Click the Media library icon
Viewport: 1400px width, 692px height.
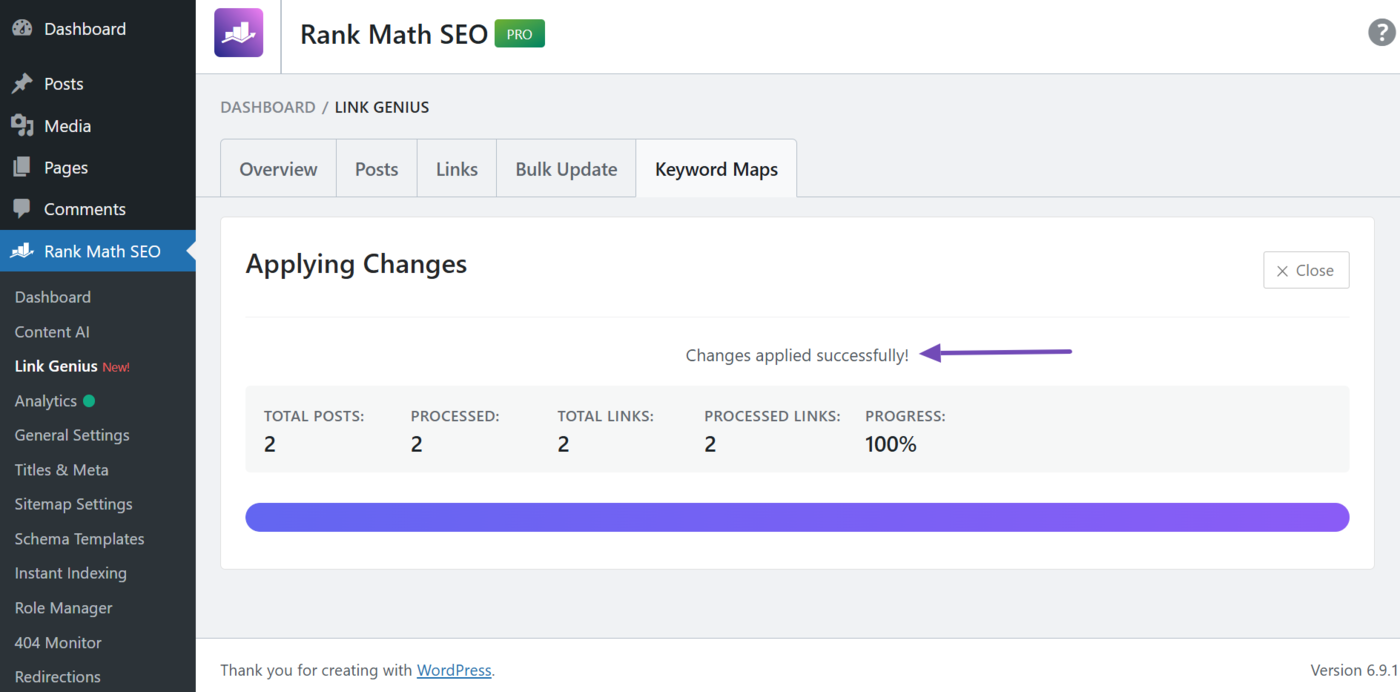pyautogui.click(x=22, y=126)
